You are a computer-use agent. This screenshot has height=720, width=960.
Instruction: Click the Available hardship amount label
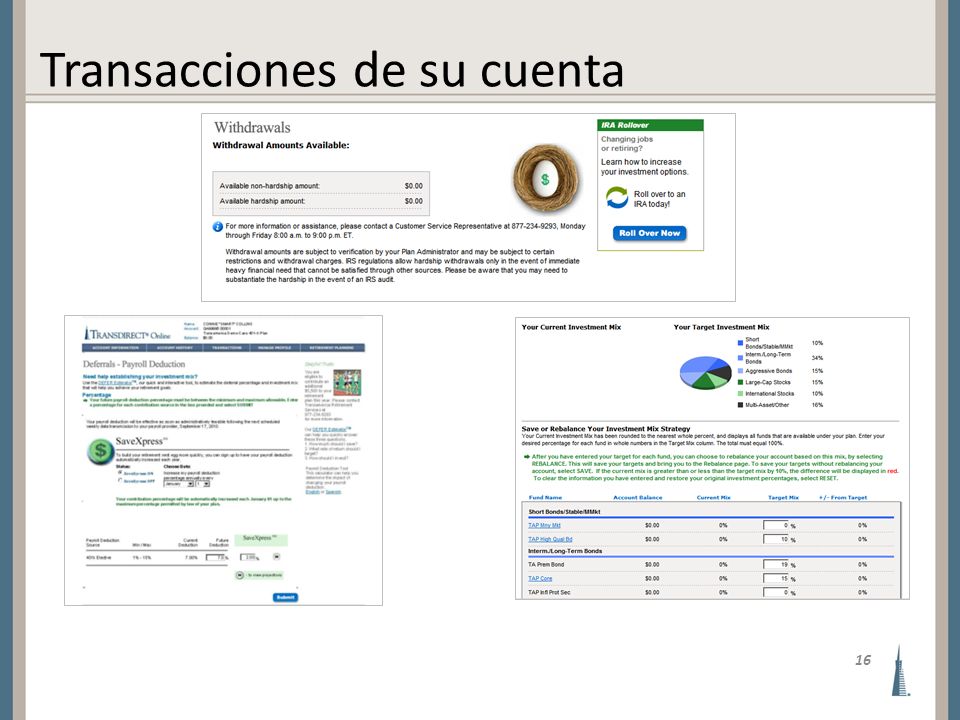pyautogui.click(x=262, y=201)
